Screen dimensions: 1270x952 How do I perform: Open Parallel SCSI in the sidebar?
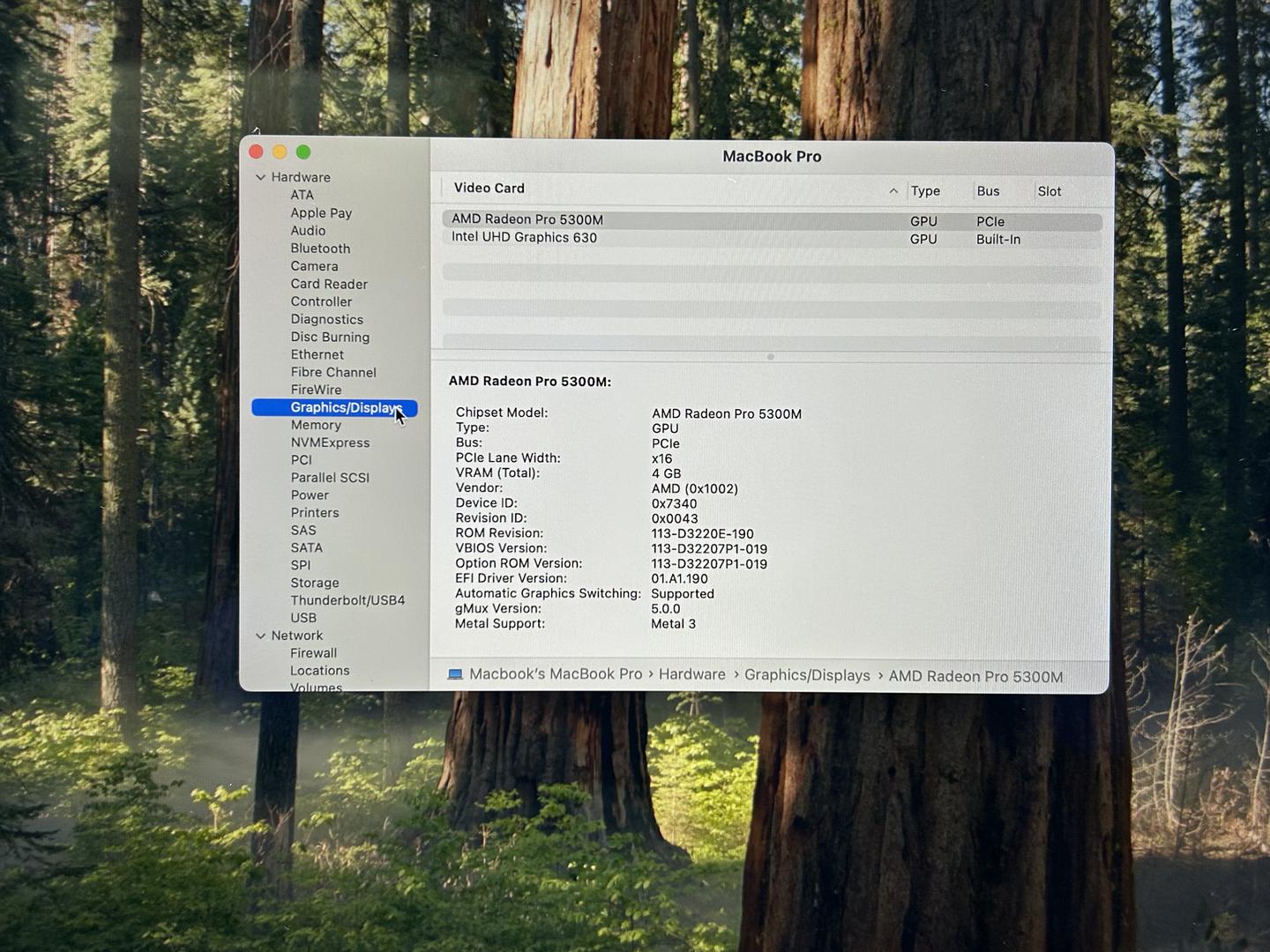pos(330,478)
